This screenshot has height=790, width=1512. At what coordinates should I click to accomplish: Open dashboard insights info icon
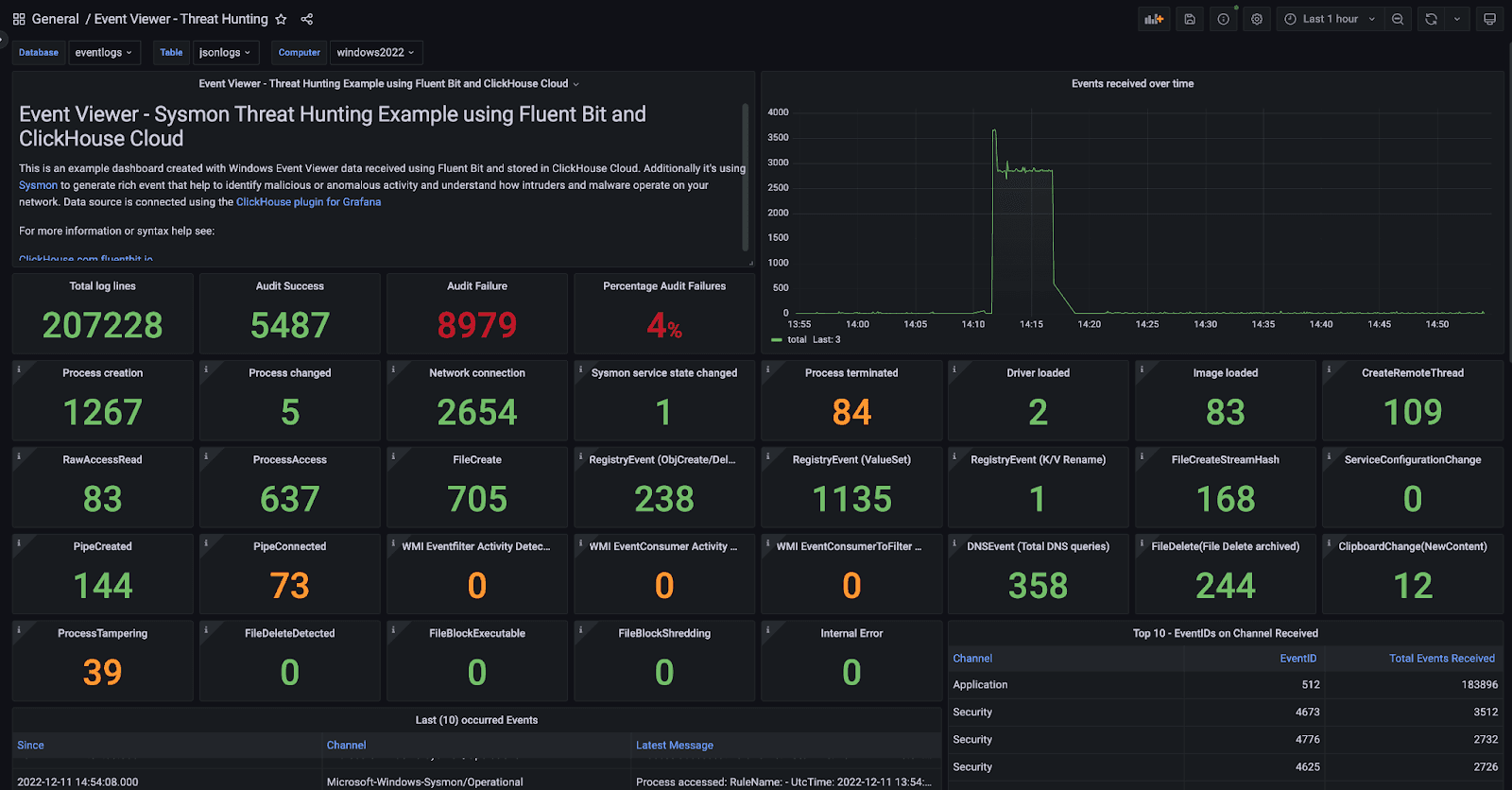(1224, 19)
